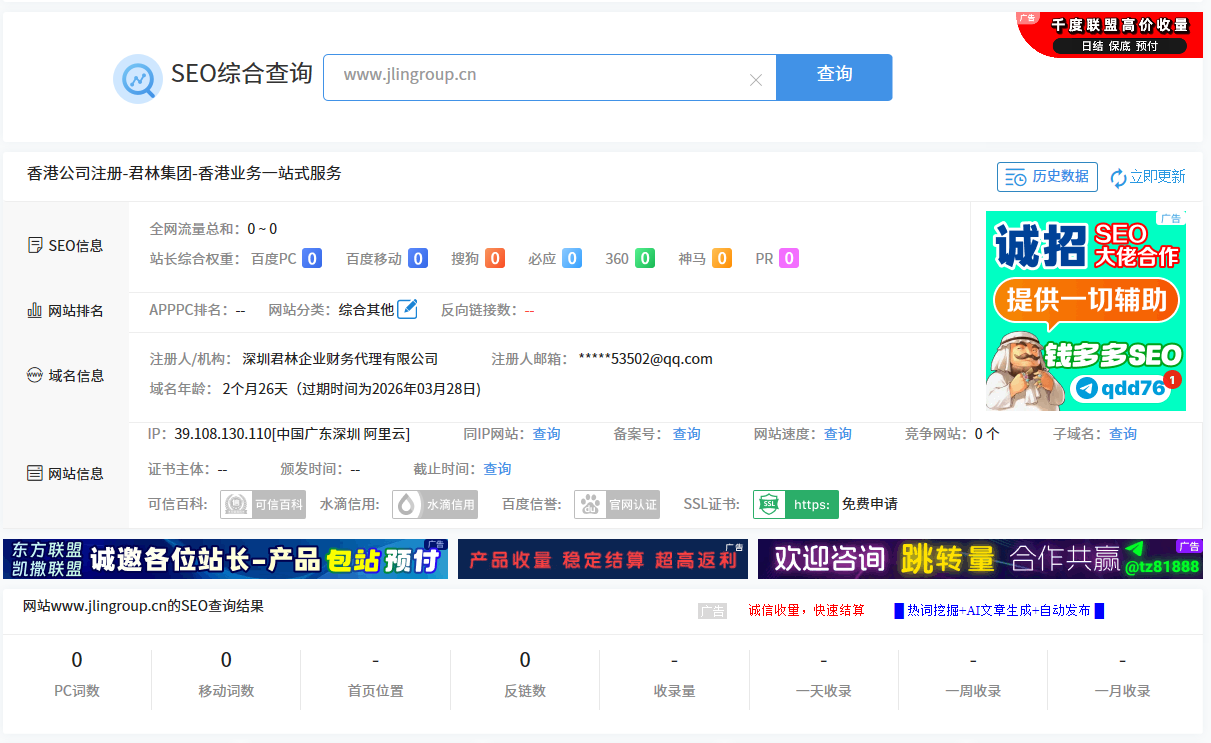The image size is (1211, 743).
Task: Query 同IP网站 link
Action: pos(546,434)
